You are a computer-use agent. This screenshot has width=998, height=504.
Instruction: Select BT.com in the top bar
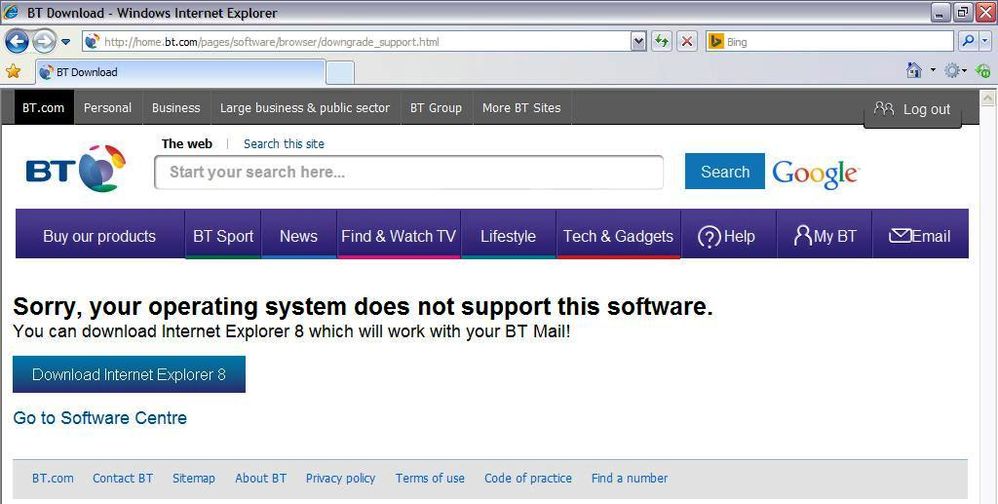pyautogui.click(x=43, y=108)
